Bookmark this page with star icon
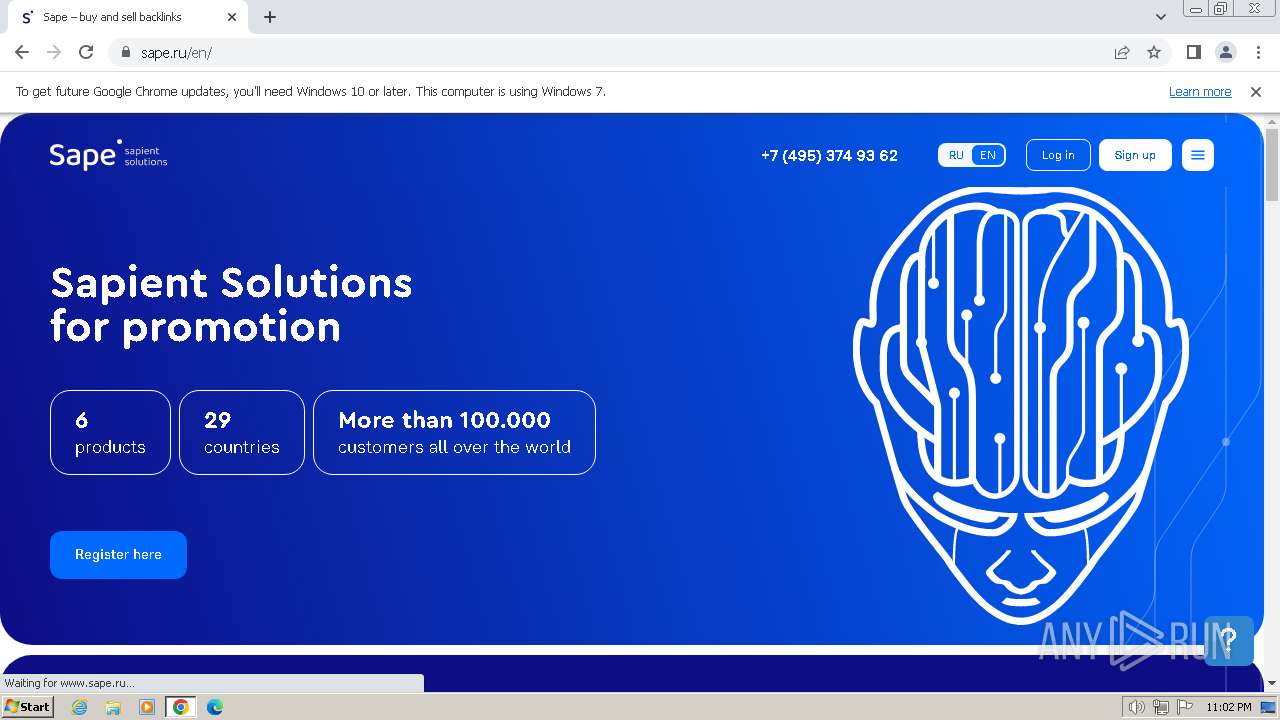The image size is (1280, 720). pos(1154,52)
